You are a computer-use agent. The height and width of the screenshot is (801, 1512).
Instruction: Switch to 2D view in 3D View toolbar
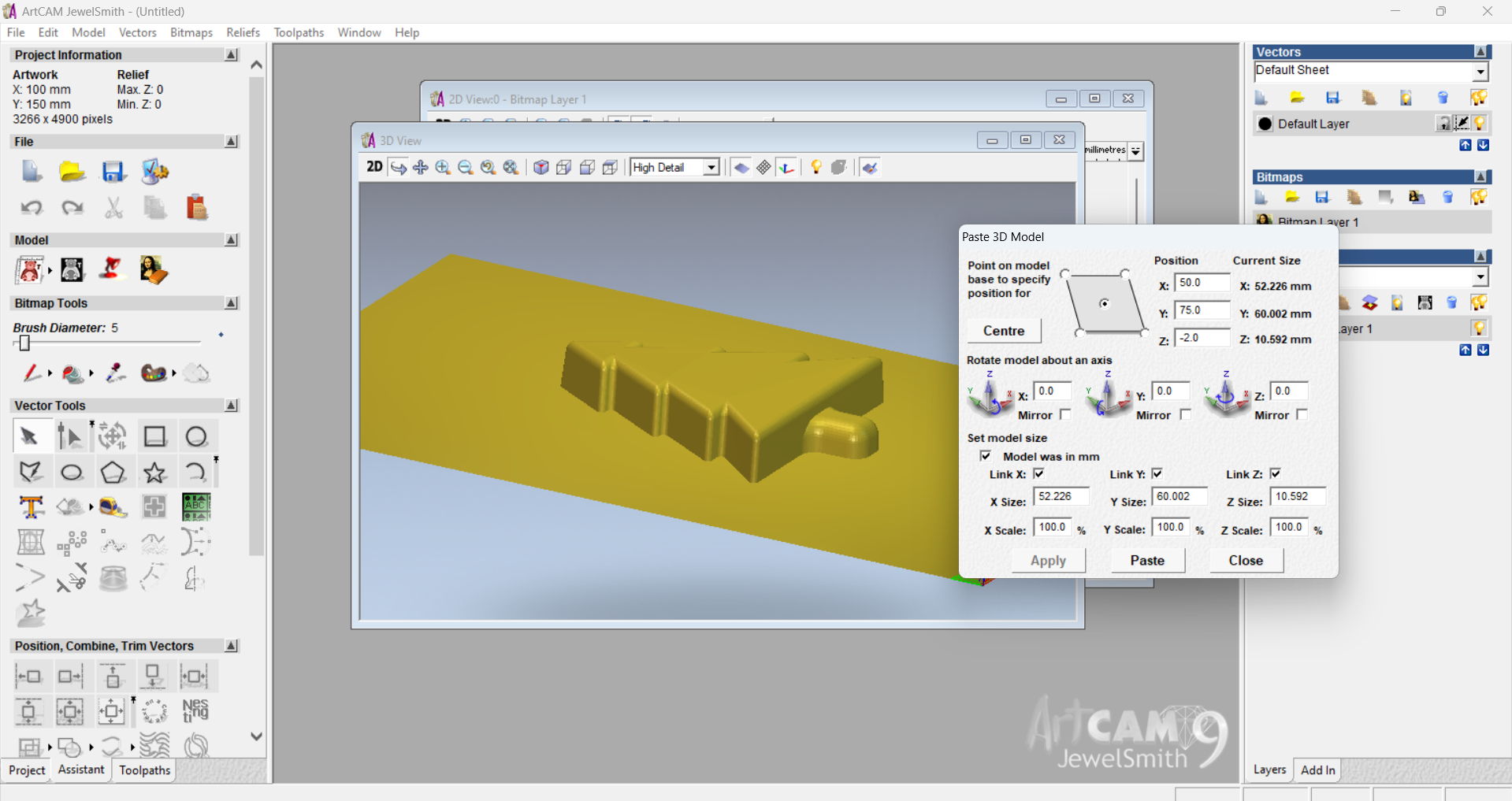(374, 167)
